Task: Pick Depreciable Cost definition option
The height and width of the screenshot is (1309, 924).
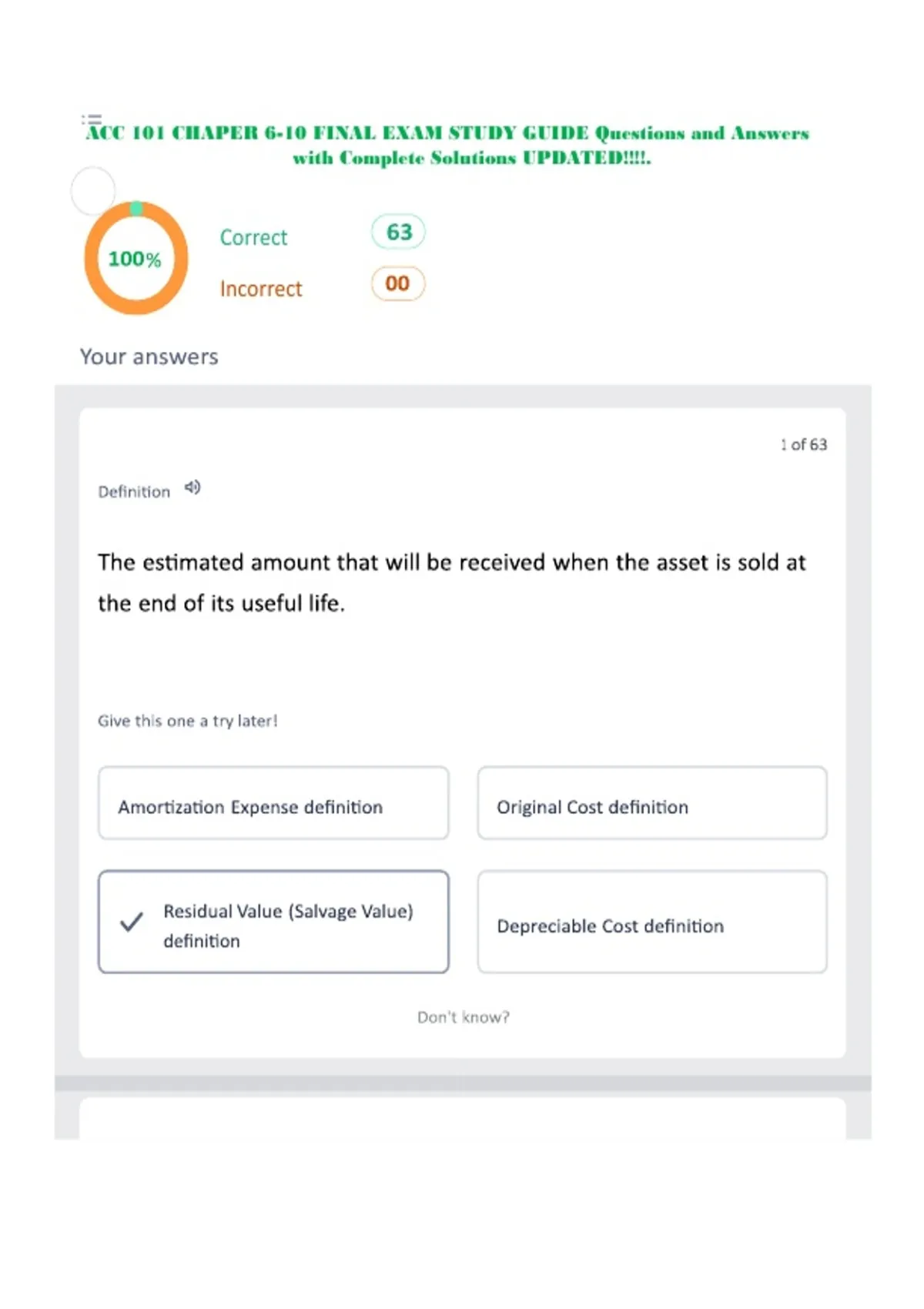Action: pyautogui.click(x=652, y=922)
